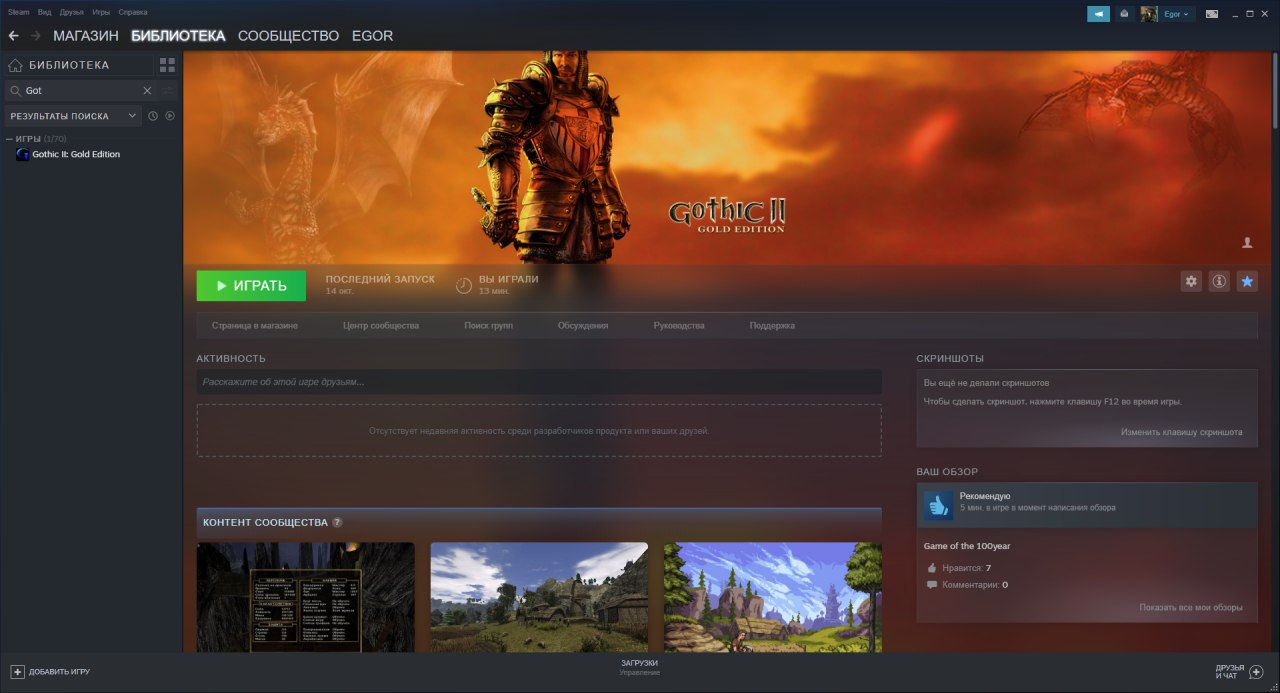The image size is (1280, 693).
Task: Focus the library search field
Action: pyautogui.click(x=82, y=90)
